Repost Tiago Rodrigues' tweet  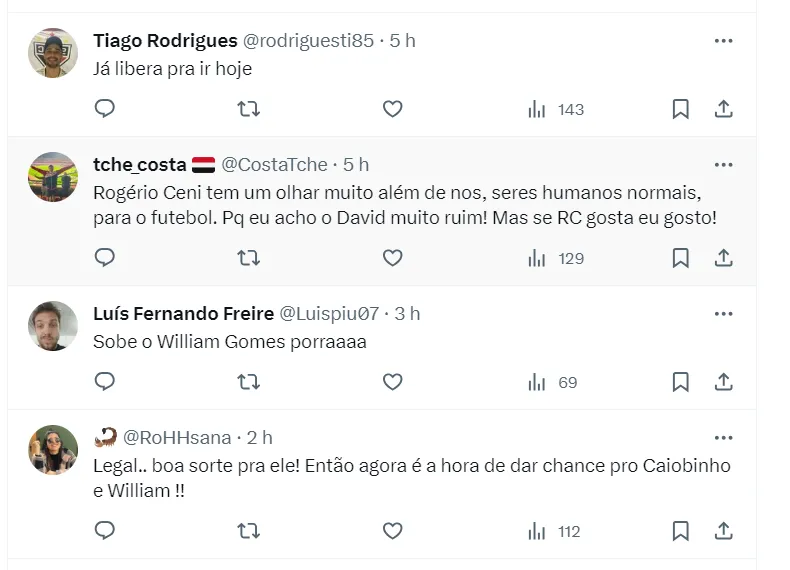tap(249, 109)
